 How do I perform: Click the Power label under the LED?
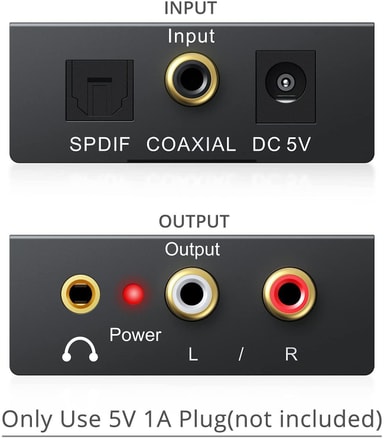pyautogui.click(x=135, y=334)
